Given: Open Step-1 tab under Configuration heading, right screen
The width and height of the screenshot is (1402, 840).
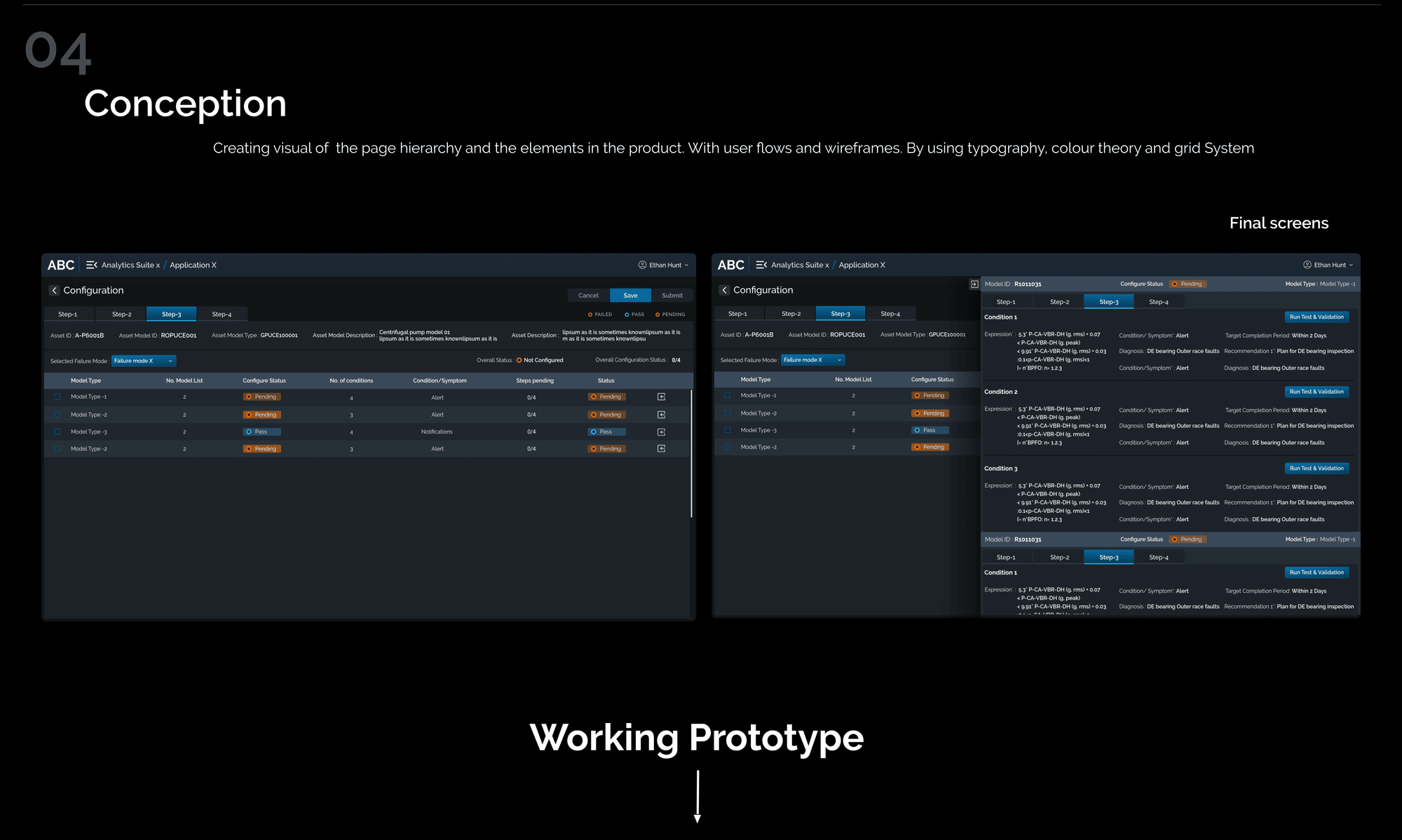Looking at the screenshot, I should (x=738, y=314).
